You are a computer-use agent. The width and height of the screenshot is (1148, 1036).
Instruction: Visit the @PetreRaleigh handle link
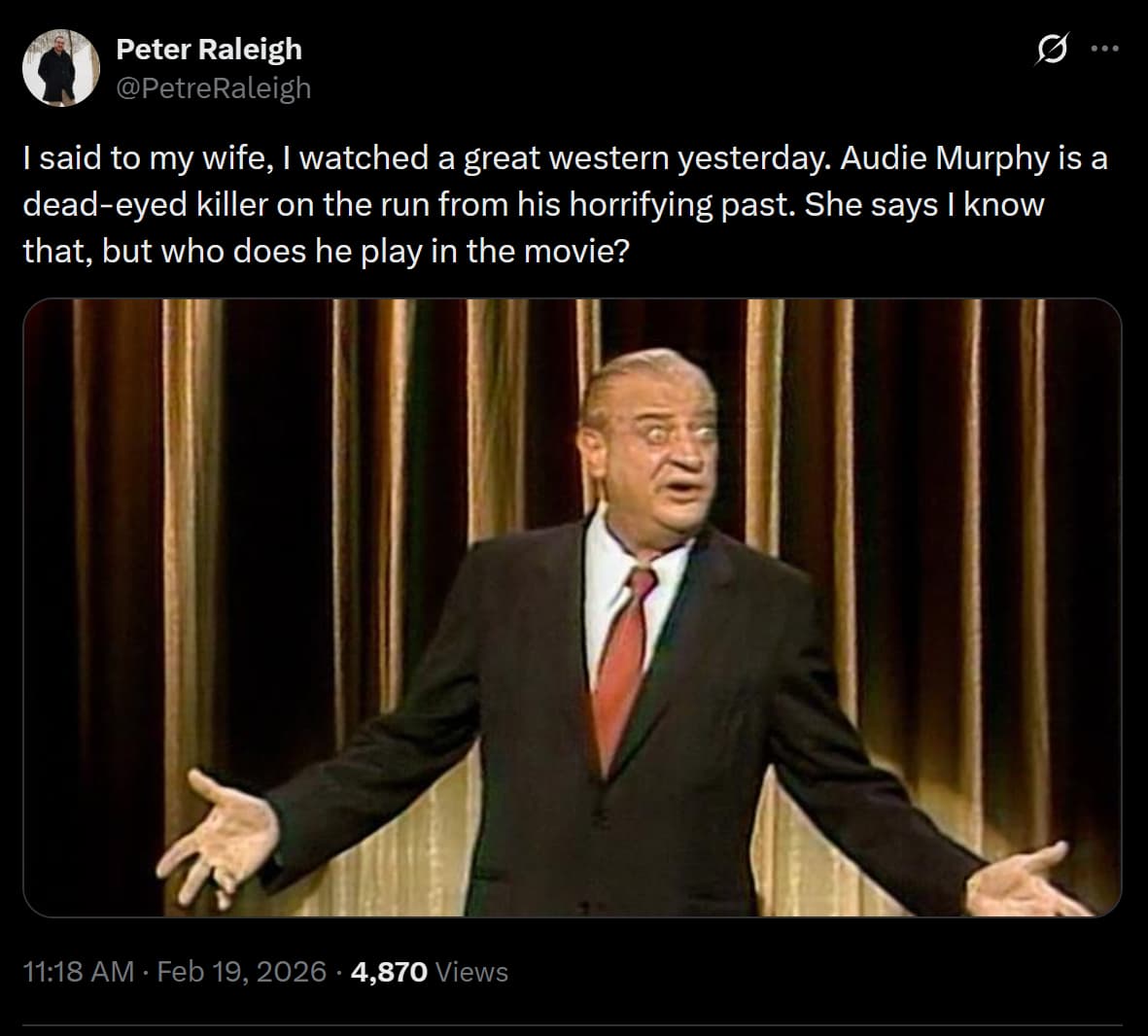[214, 87]
